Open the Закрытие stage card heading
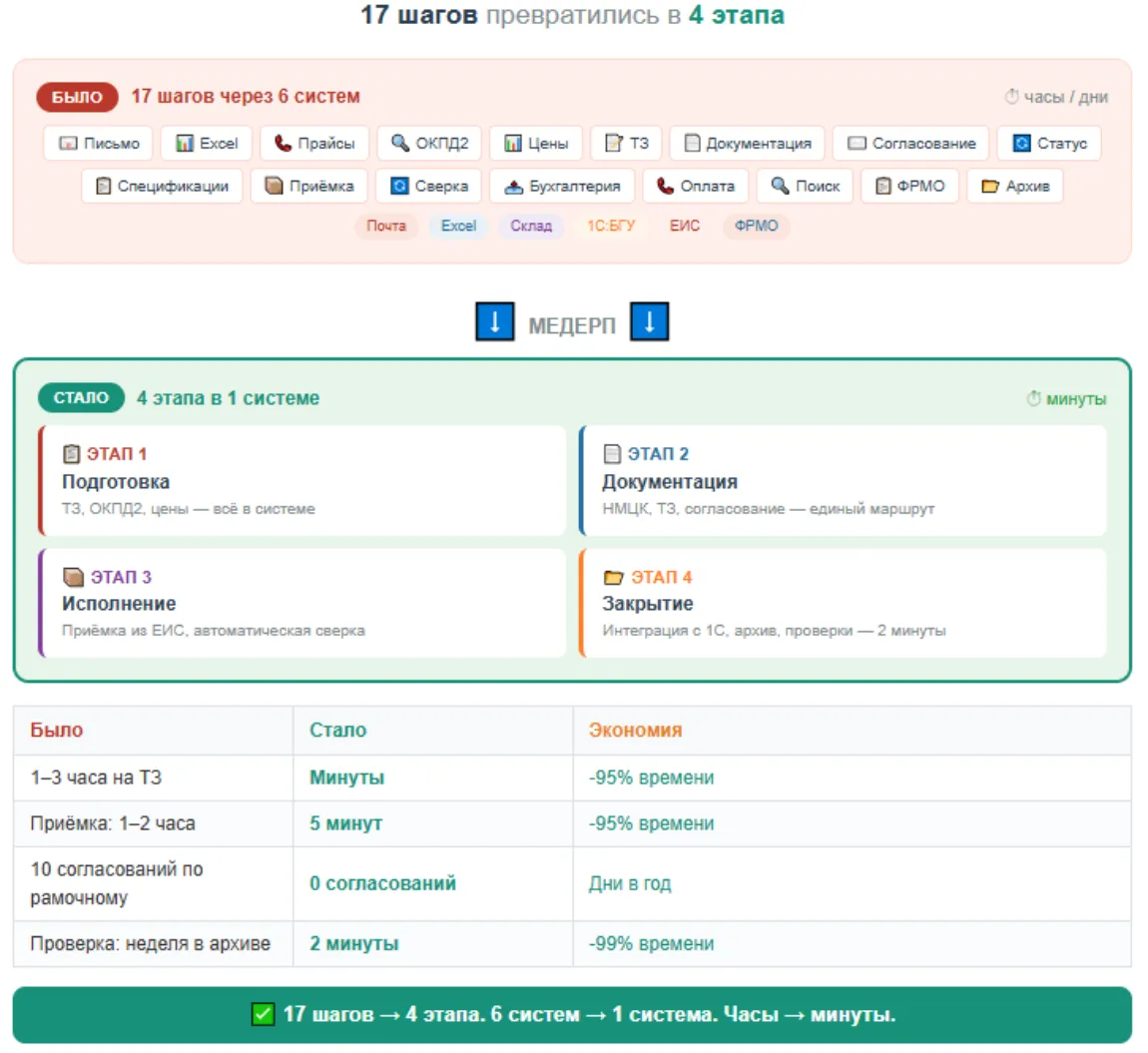 (x=647, y=604)
